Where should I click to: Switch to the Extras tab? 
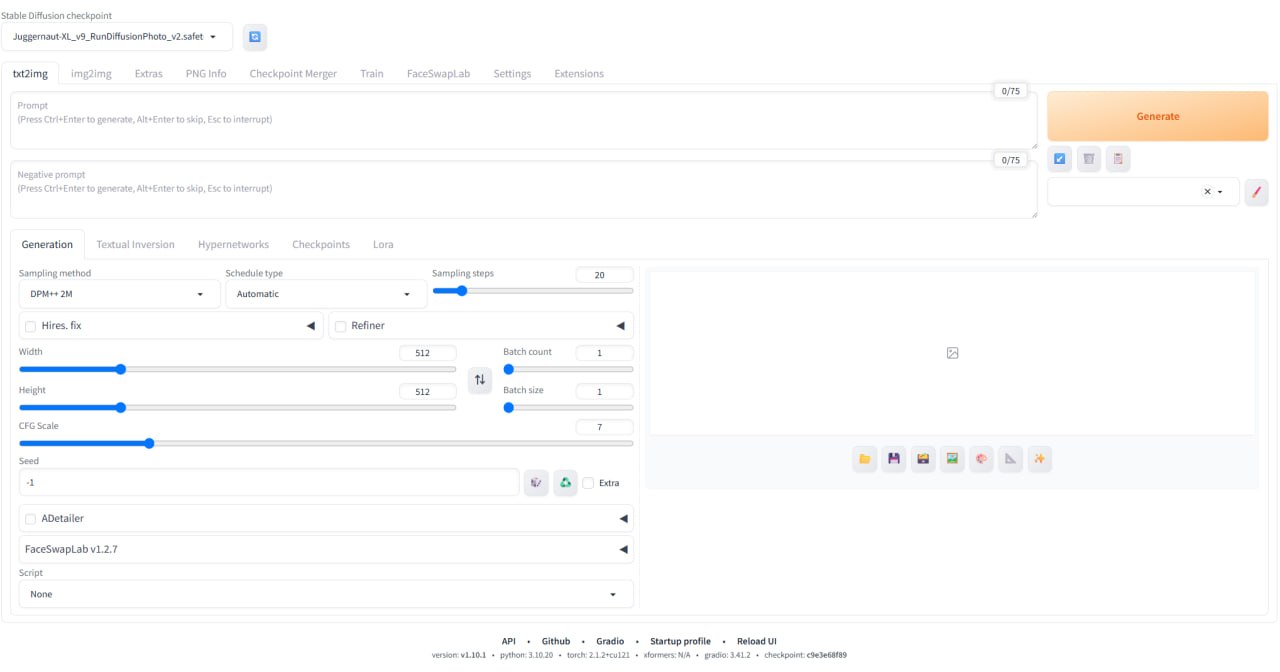coord(148,74)
